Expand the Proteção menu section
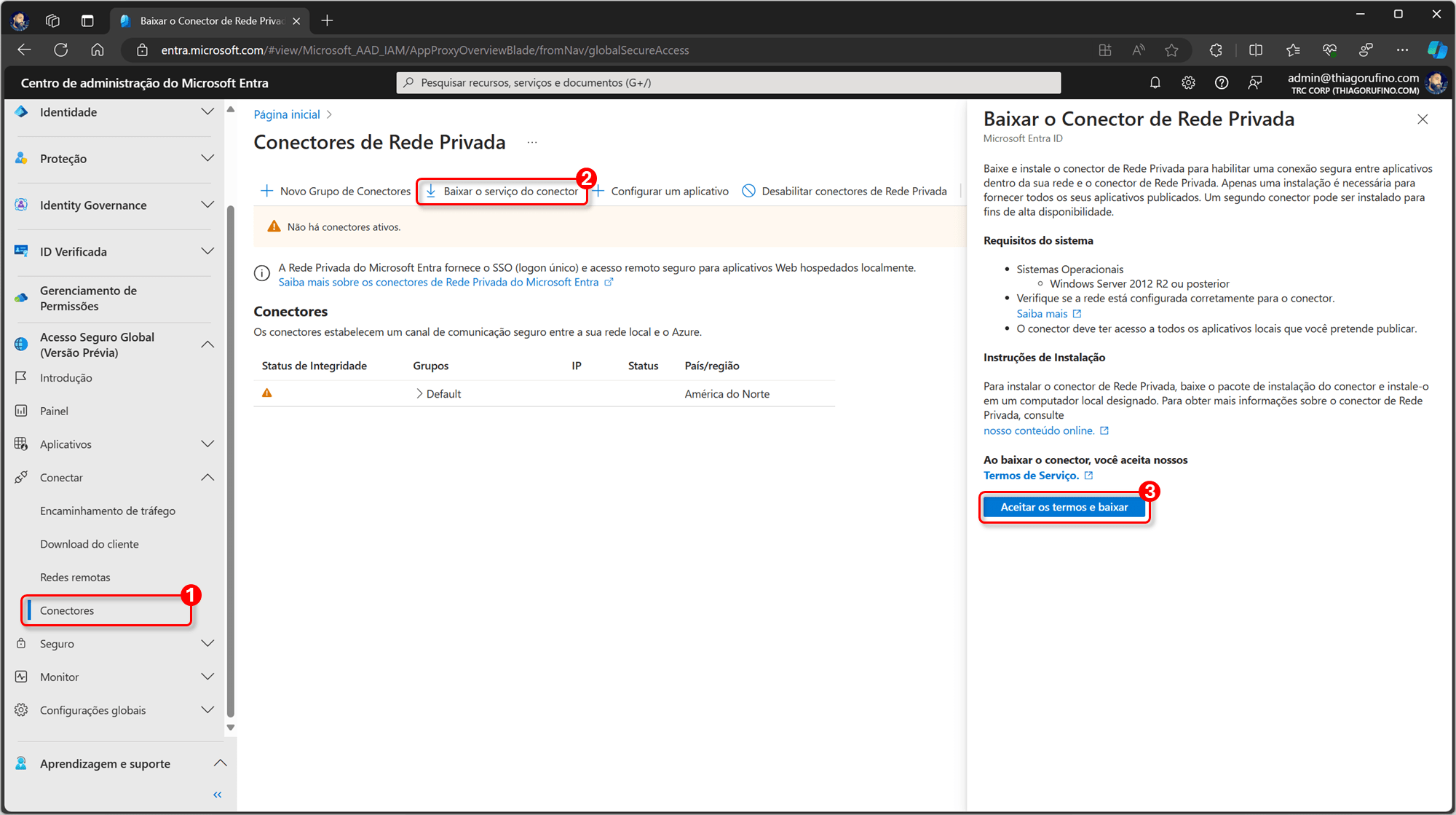The image size is (1456, 815). pyautogui.click(x=207, y=158)
